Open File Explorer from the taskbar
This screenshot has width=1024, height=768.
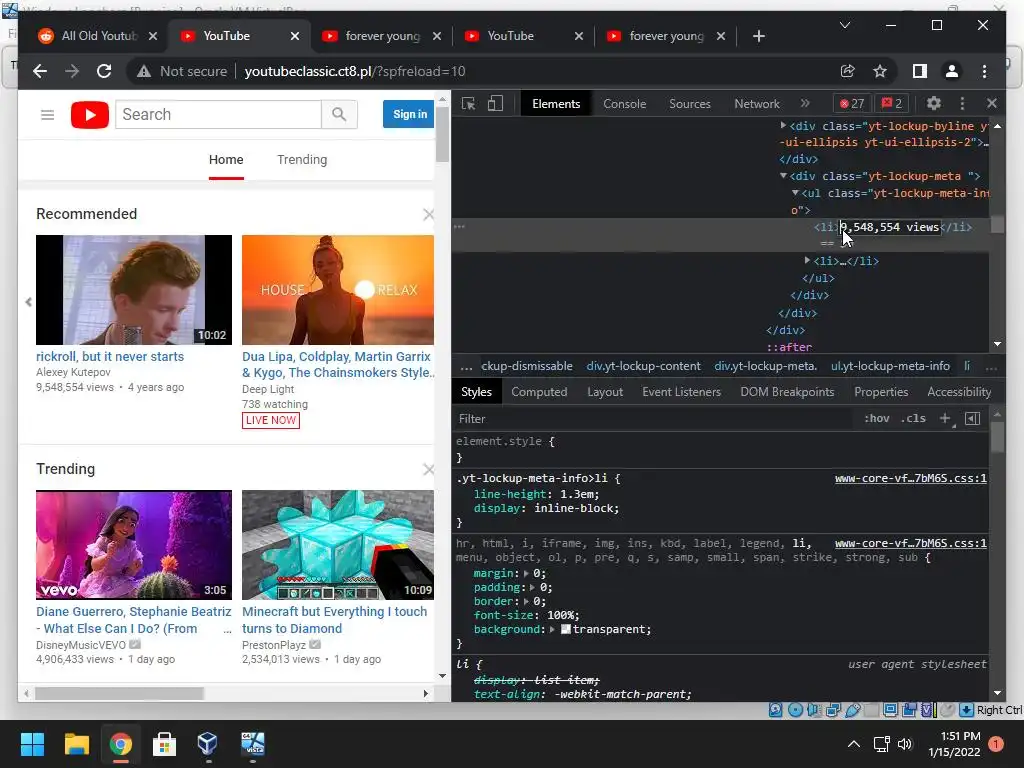76,744
